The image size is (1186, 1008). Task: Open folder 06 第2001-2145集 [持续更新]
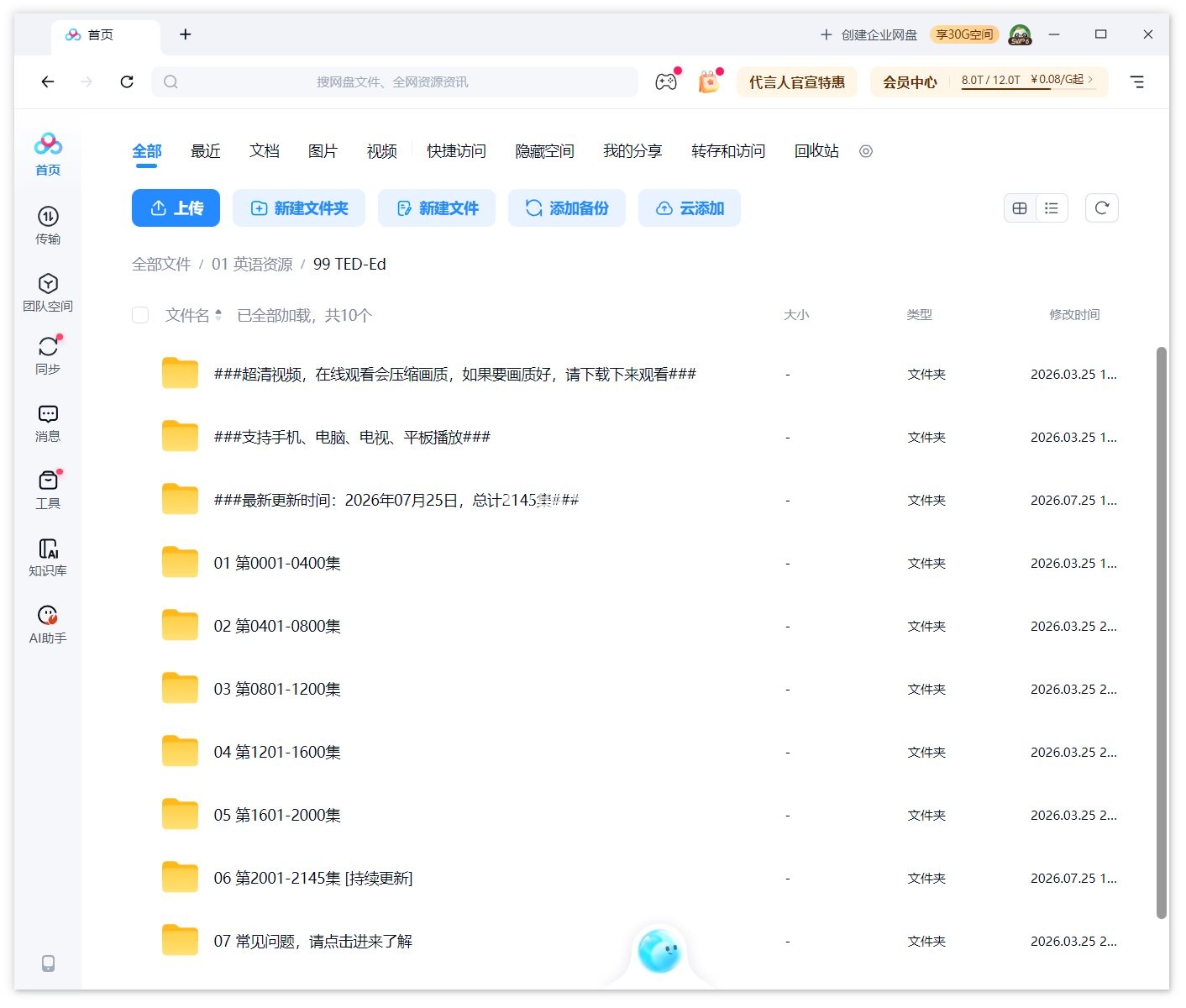[313, 878]
